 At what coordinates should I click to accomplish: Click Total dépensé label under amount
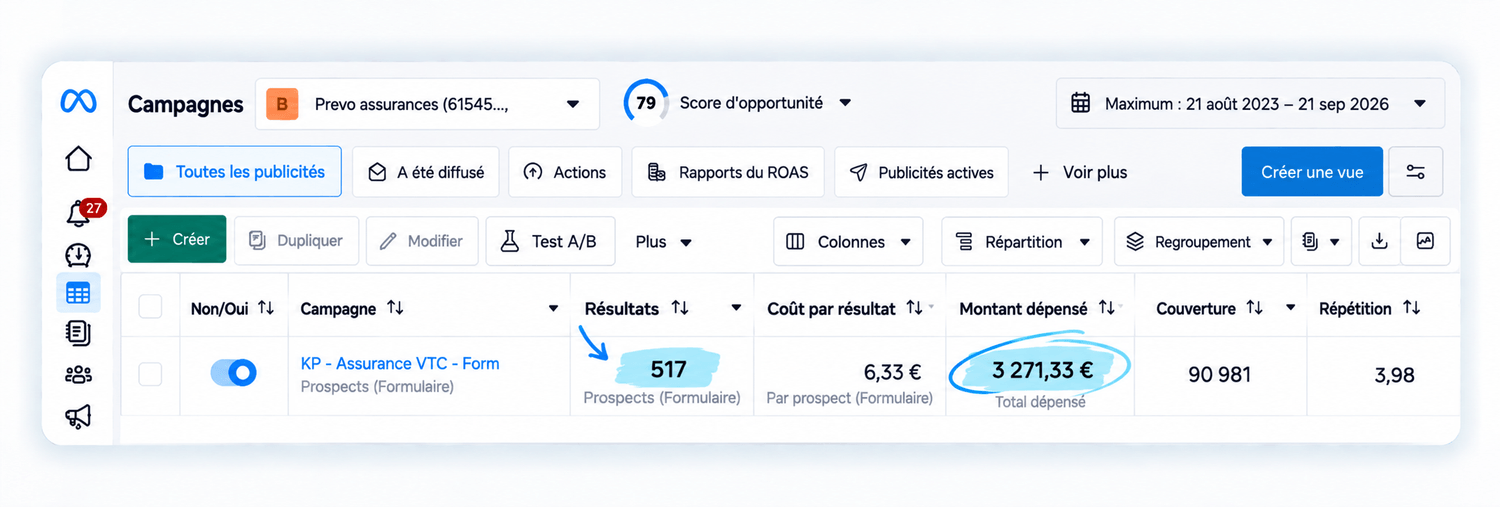click(1040, 402)
